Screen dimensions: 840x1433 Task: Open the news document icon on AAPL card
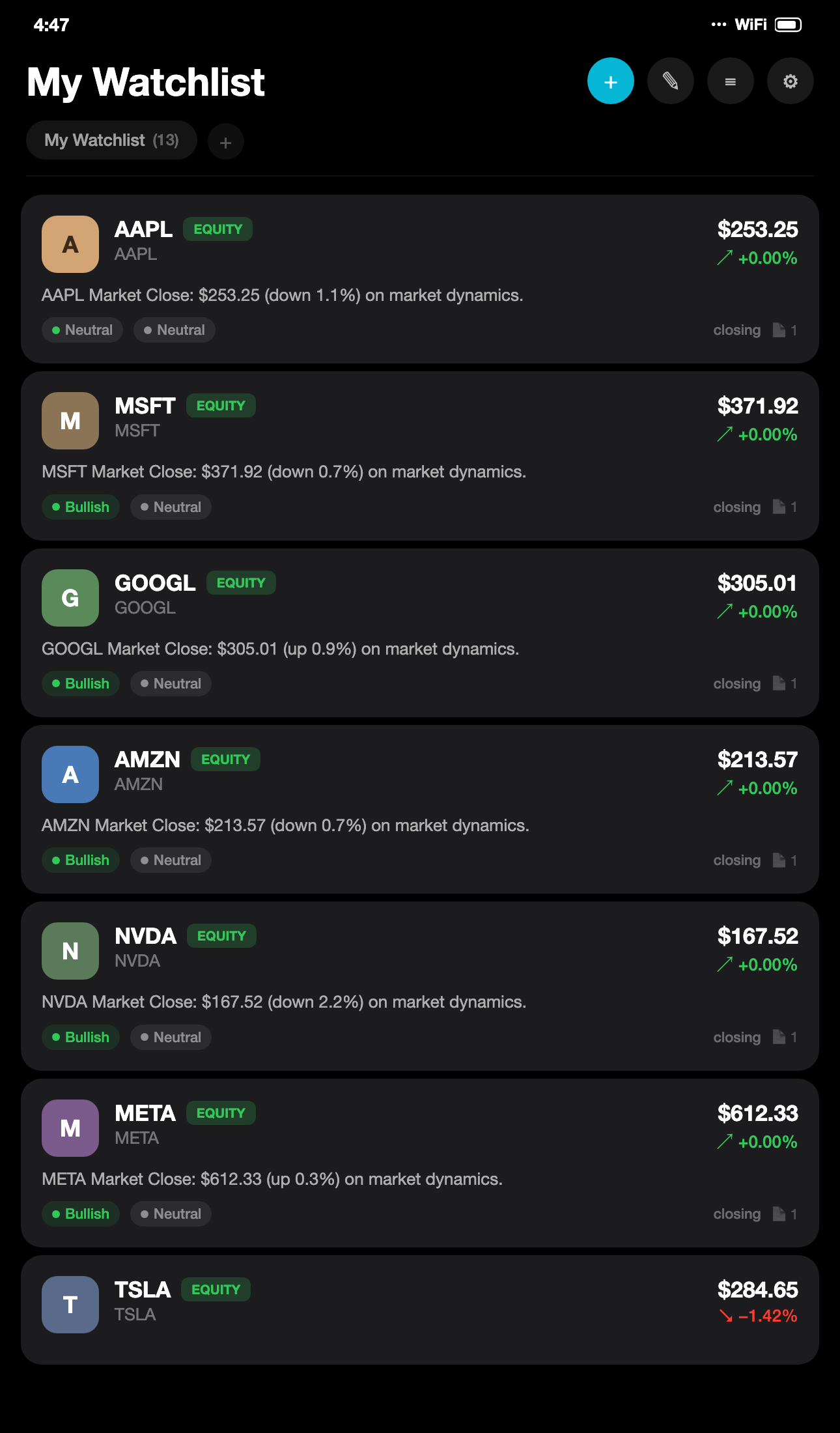click(x=780, y=330)
